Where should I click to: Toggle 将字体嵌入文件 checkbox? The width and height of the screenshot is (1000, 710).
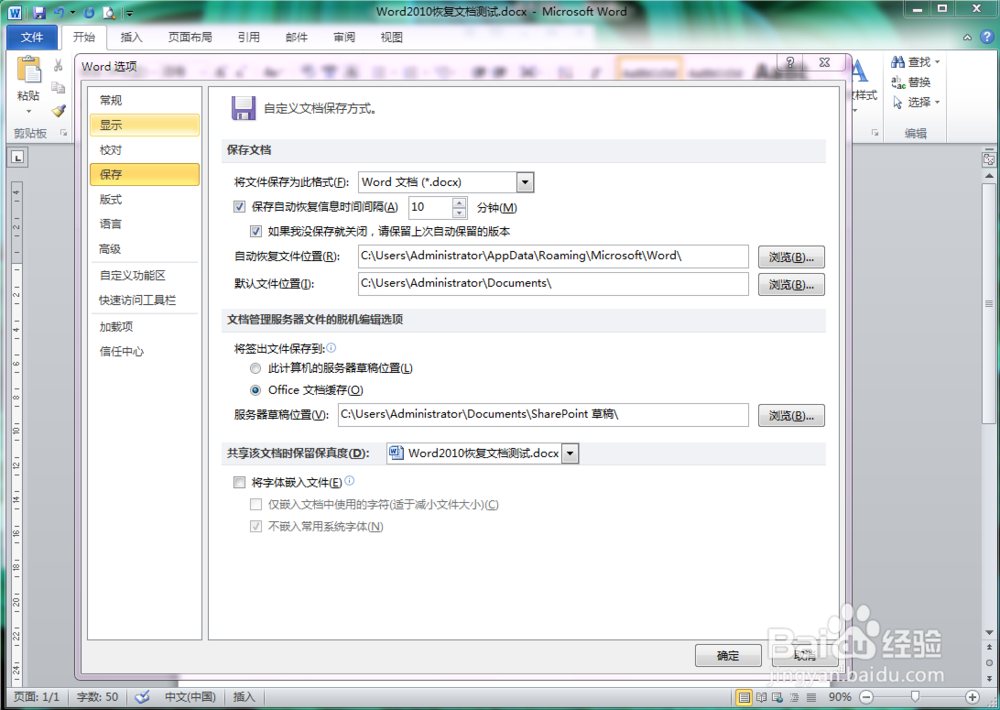(x=239, y=482)
